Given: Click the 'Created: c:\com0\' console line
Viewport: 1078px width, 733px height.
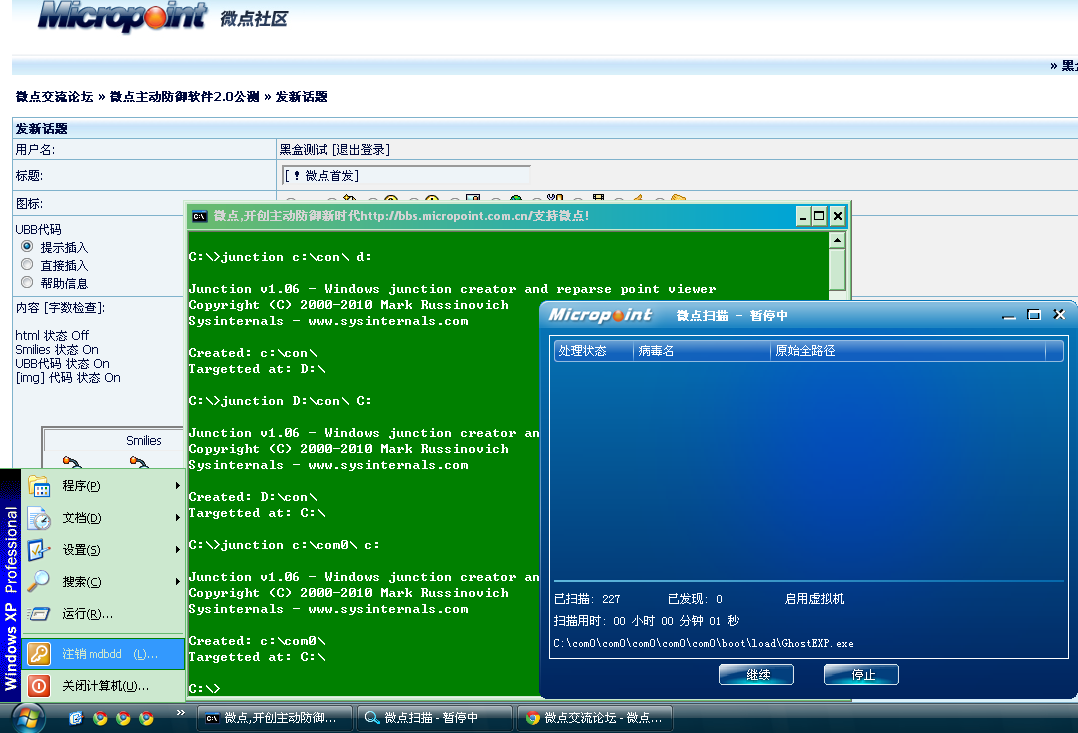Looking at the screenshot, I should [257, 641].
